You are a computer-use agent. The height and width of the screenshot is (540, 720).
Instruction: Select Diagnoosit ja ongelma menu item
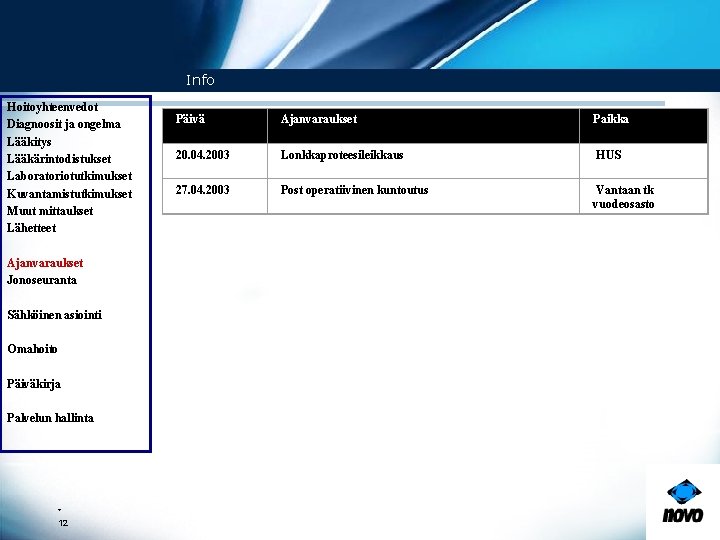tap(64, 124)
